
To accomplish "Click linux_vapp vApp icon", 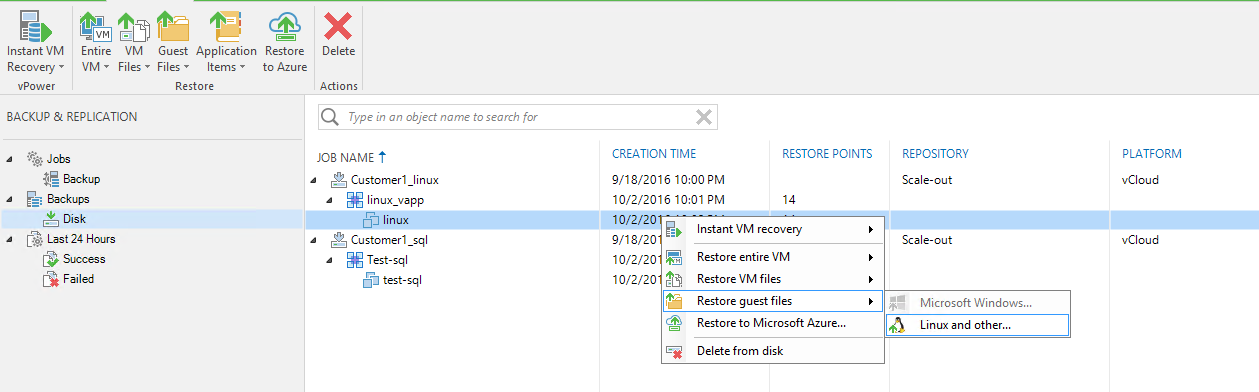I will coord(355,200).
